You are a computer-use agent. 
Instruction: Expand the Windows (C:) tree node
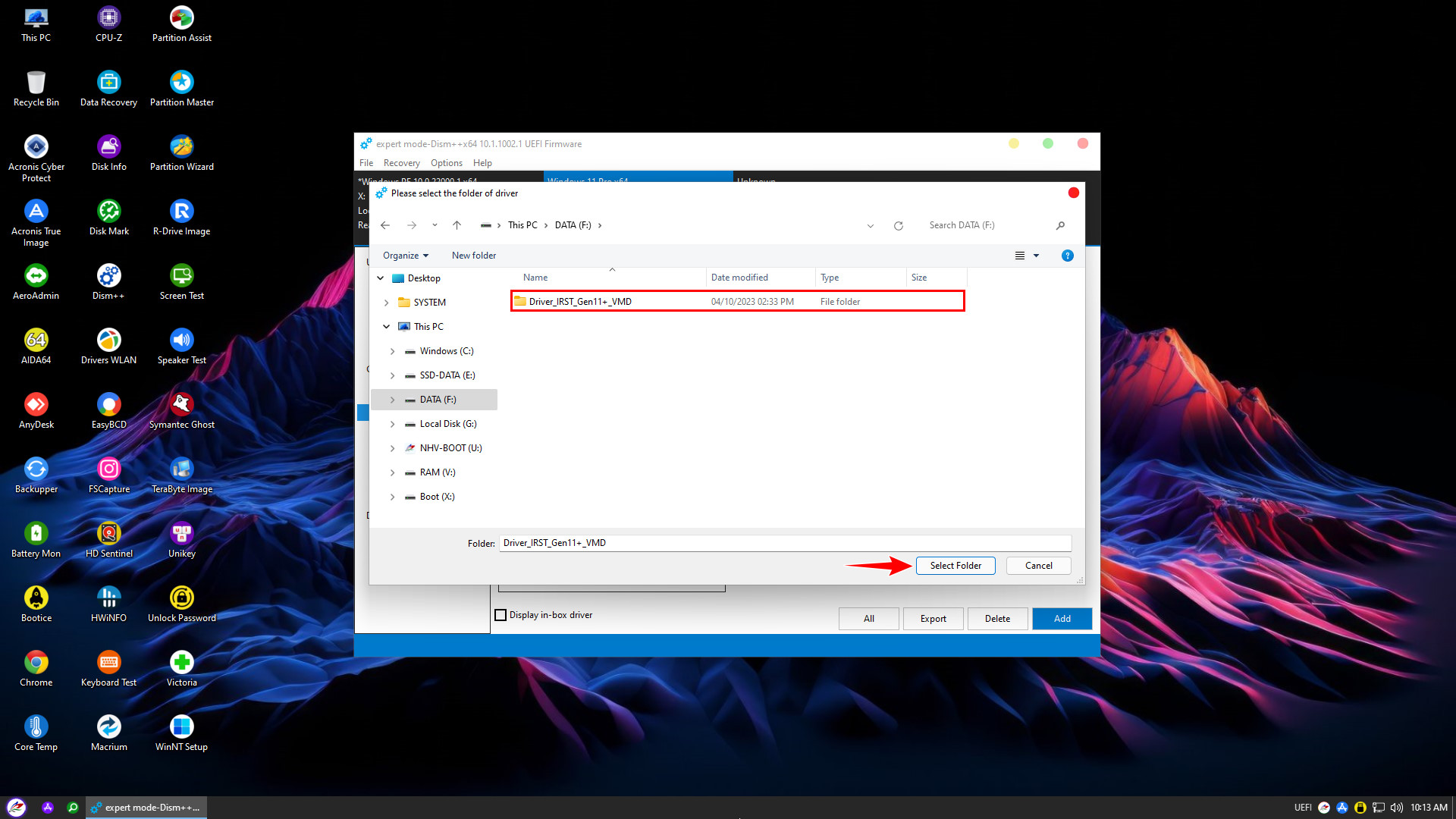[x=392, y=351]
